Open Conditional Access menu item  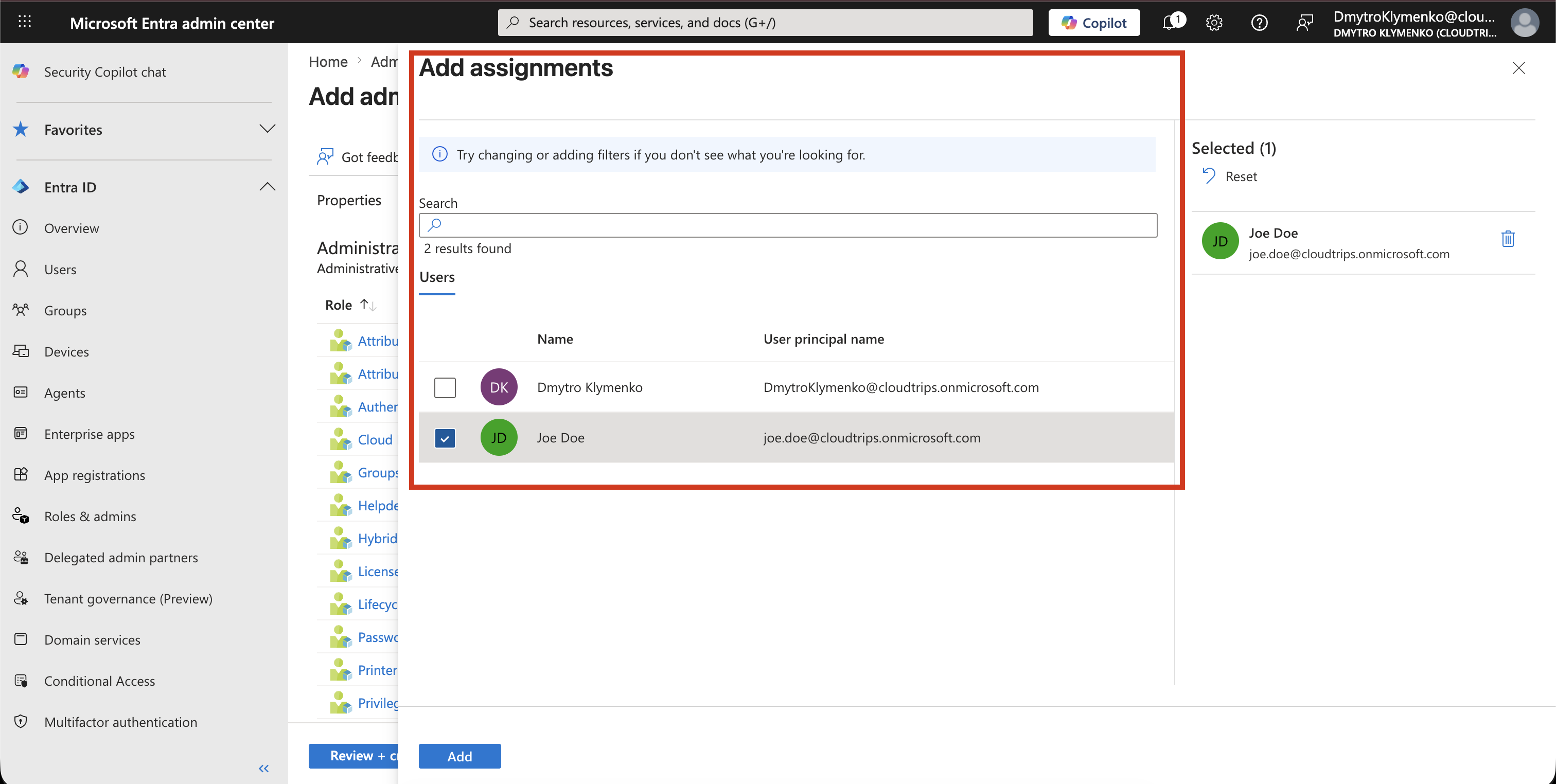coord(99,681)
